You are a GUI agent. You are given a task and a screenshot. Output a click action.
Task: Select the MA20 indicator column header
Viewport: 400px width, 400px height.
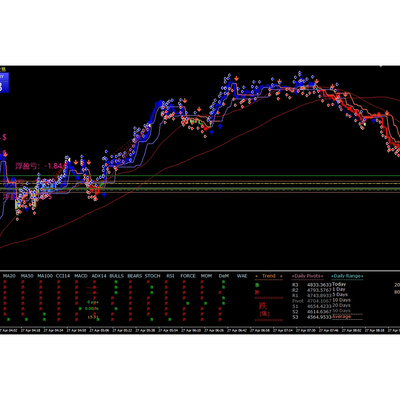click(9, 276)
